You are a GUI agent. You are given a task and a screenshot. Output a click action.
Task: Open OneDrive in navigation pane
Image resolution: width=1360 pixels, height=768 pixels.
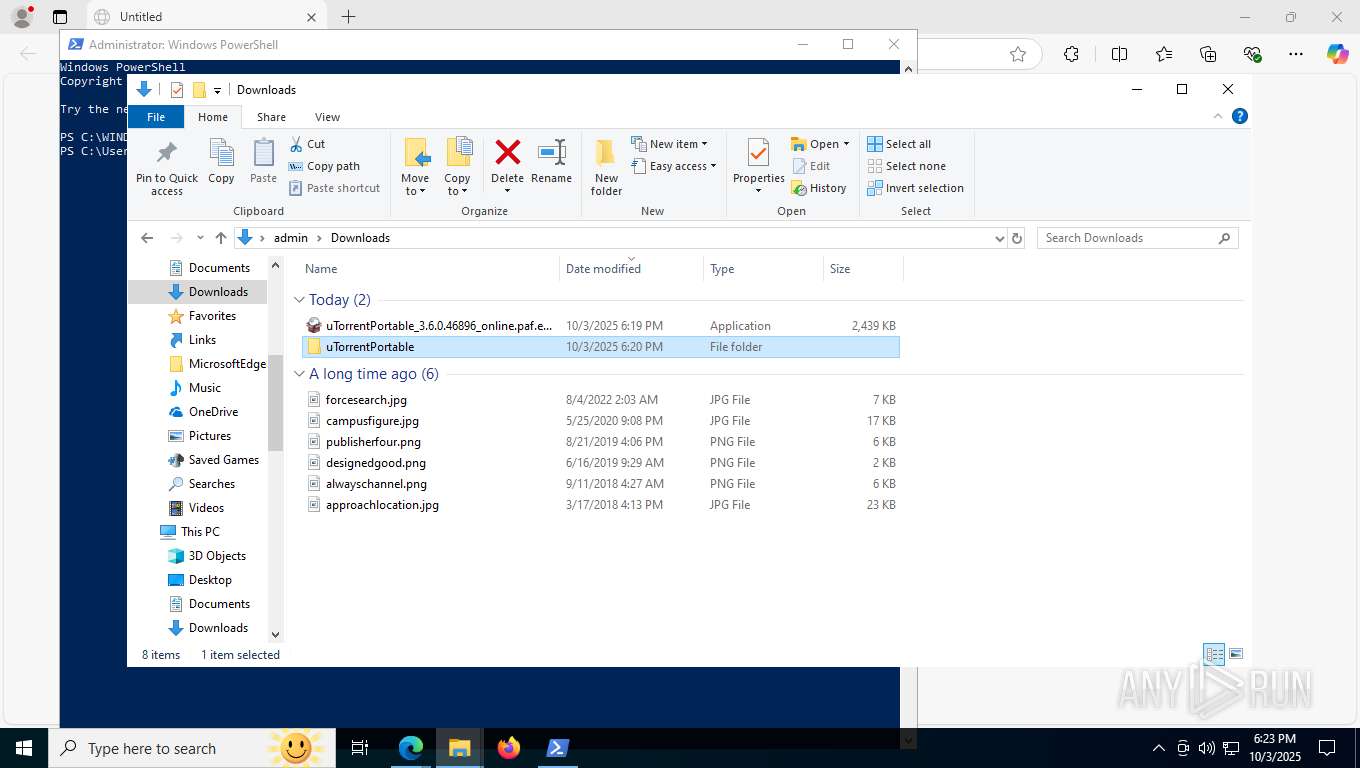click(x=204, y=412)
